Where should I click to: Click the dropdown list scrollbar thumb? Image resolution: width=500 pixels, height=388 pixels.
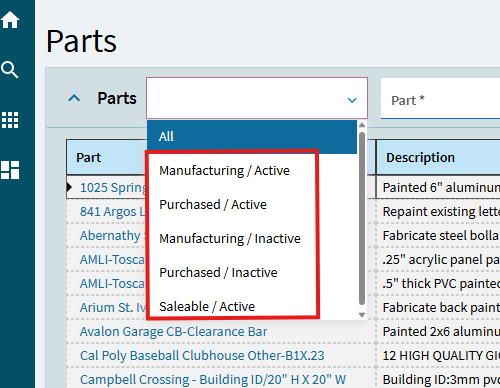pos(362,218)
